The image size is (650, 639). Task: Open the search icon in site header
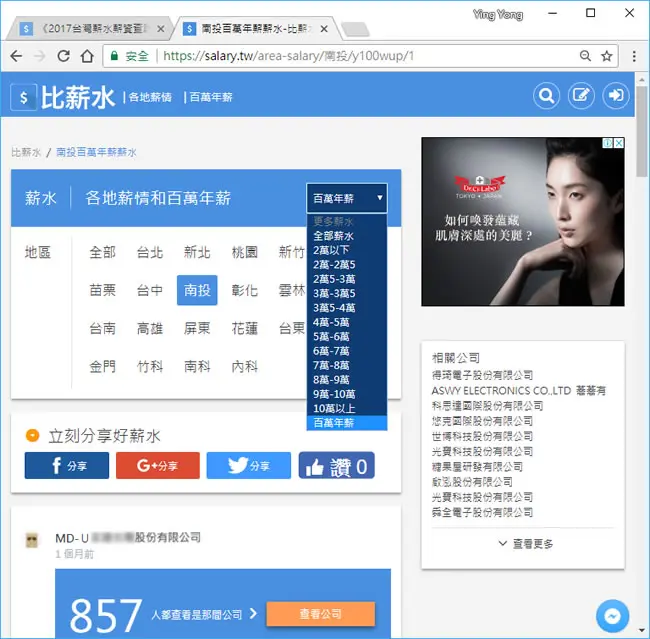pos(546,96)
